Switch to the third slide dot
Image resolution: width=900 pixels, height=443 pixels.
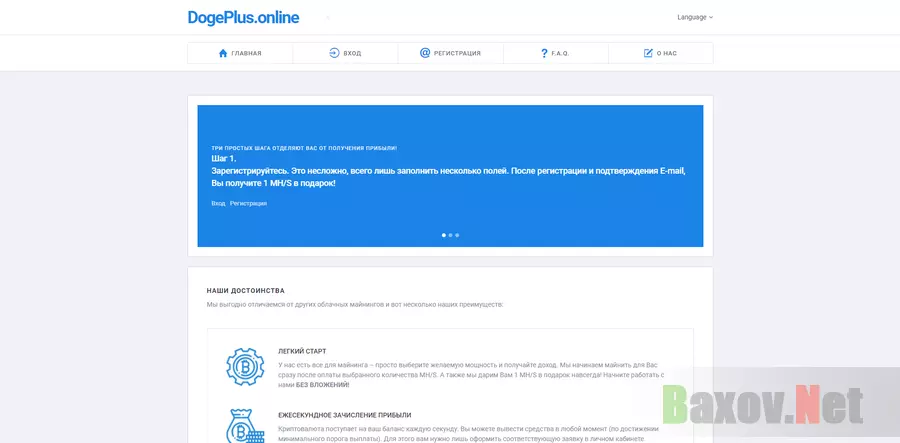point(457,235)
